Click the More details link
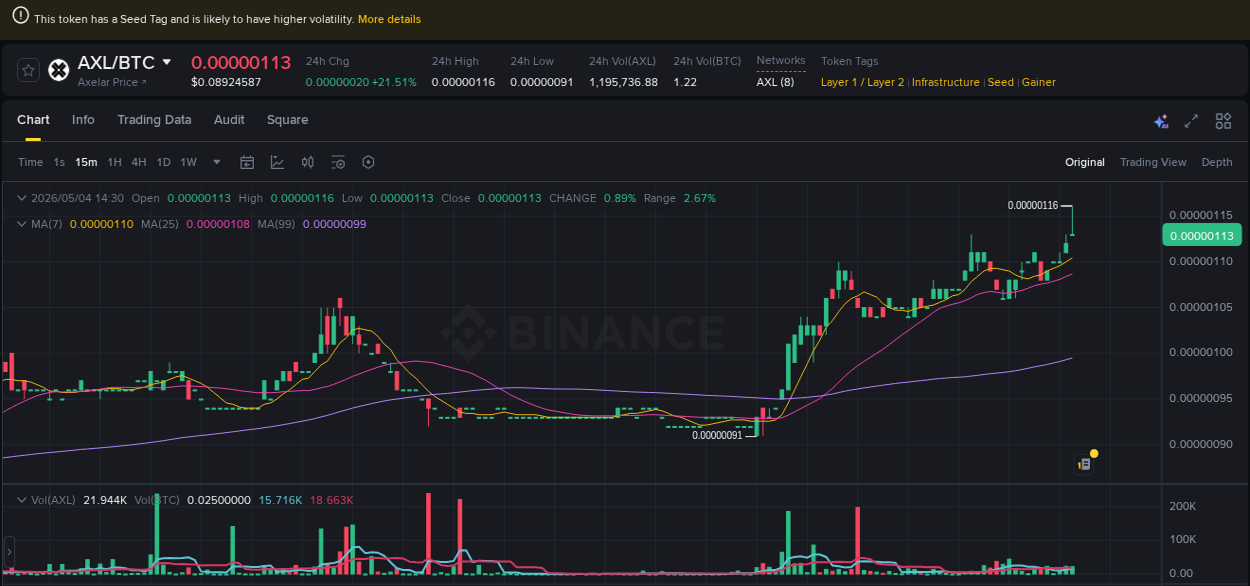Screen dimensions: 1250x586 pyautogui.click(x=389, y=19)
